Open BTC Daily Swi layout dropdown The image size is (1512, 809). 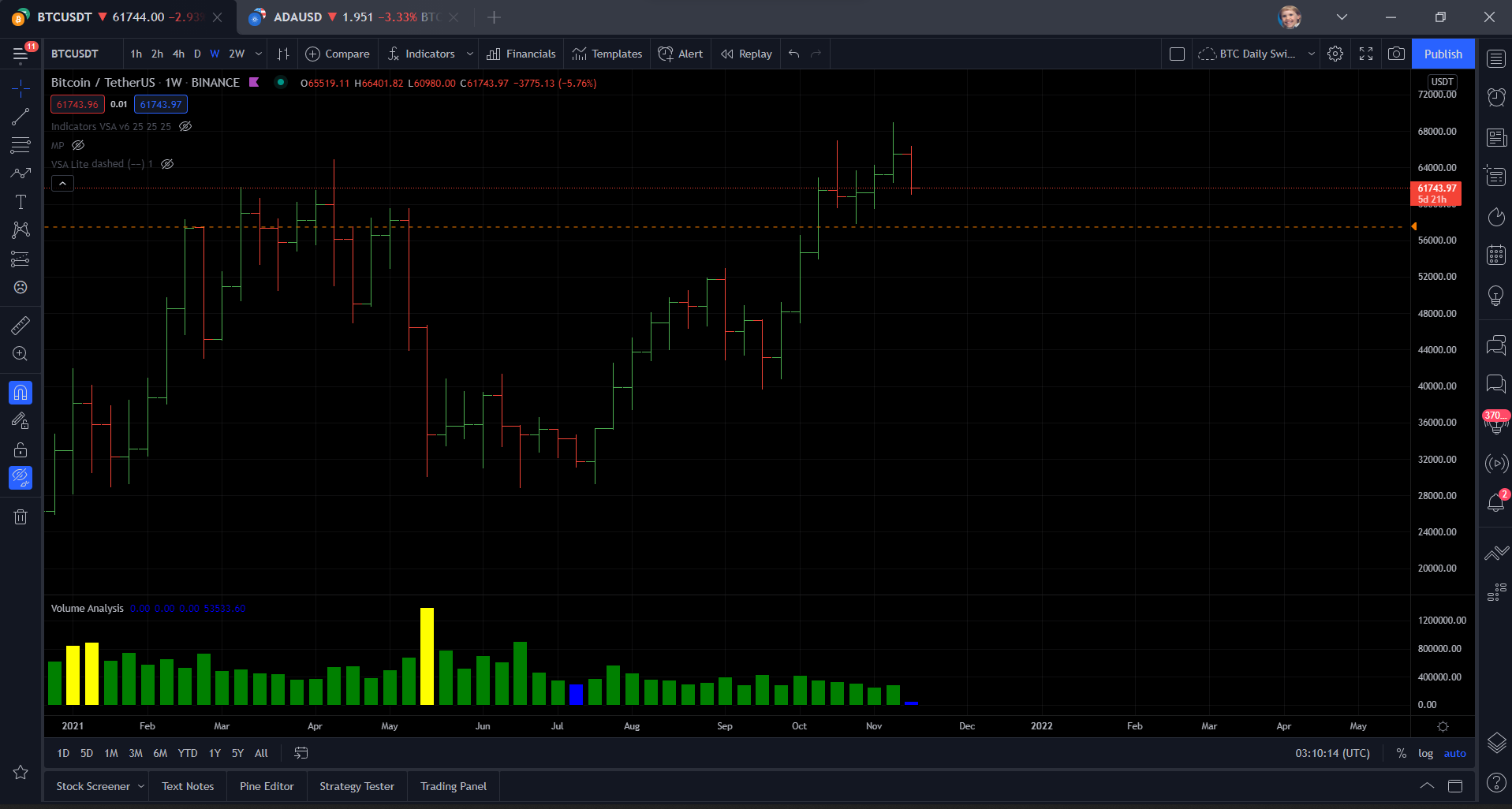(1312, 54)
